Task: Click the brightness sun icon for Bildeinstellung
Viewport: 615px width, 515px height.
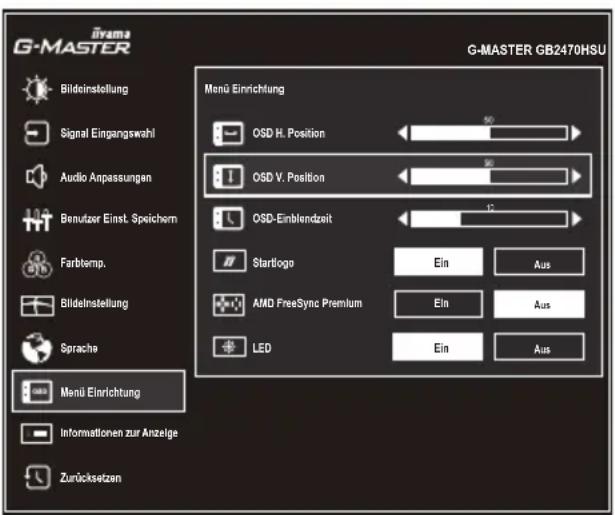Action: coord(36,89)
